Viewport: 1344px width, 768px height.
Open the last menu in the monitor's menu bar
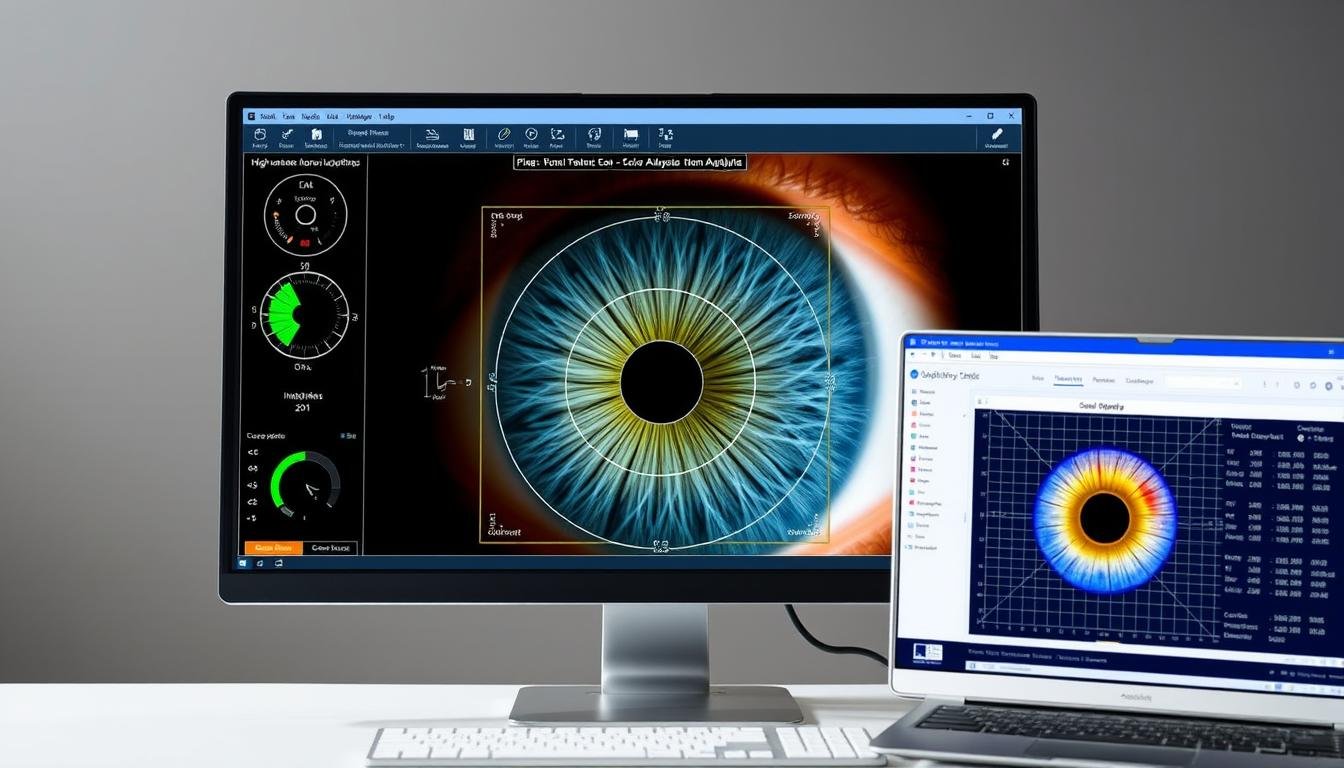pos(385,116)
